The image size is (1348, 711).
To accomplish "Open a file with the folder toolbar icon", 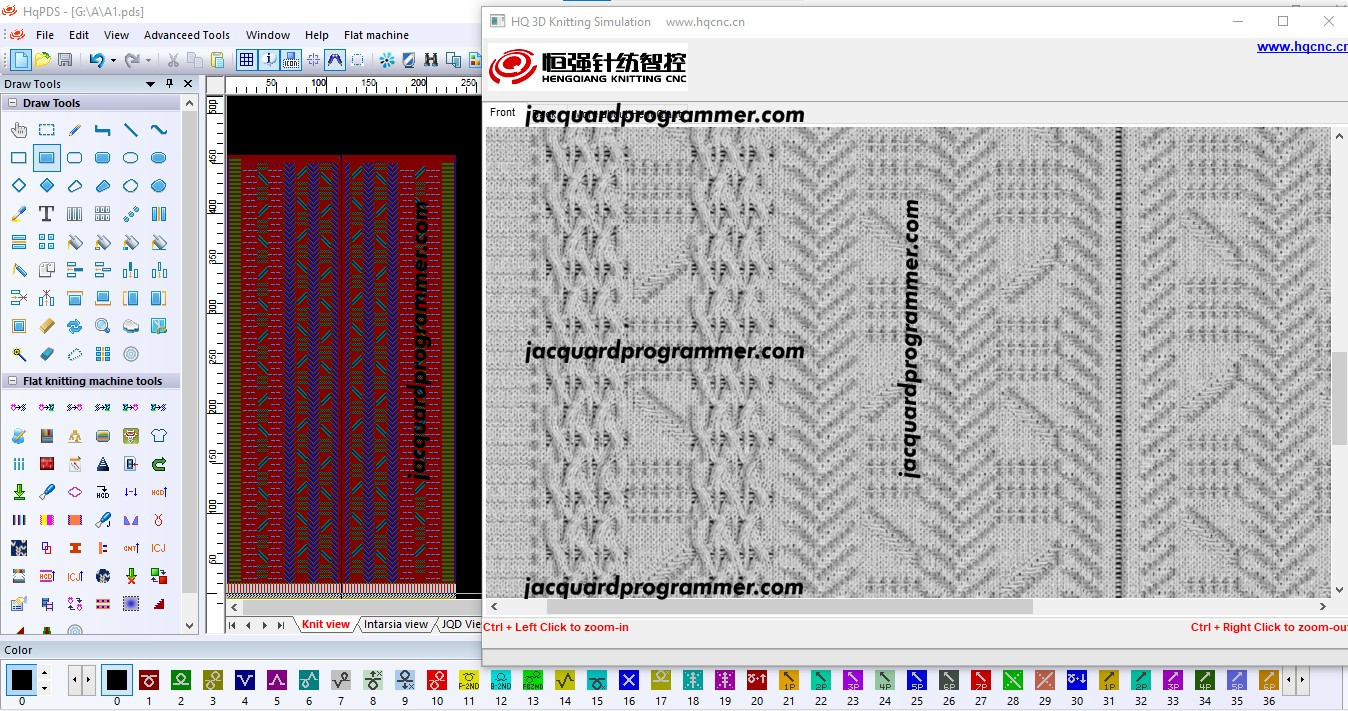I will coord(43,60).
